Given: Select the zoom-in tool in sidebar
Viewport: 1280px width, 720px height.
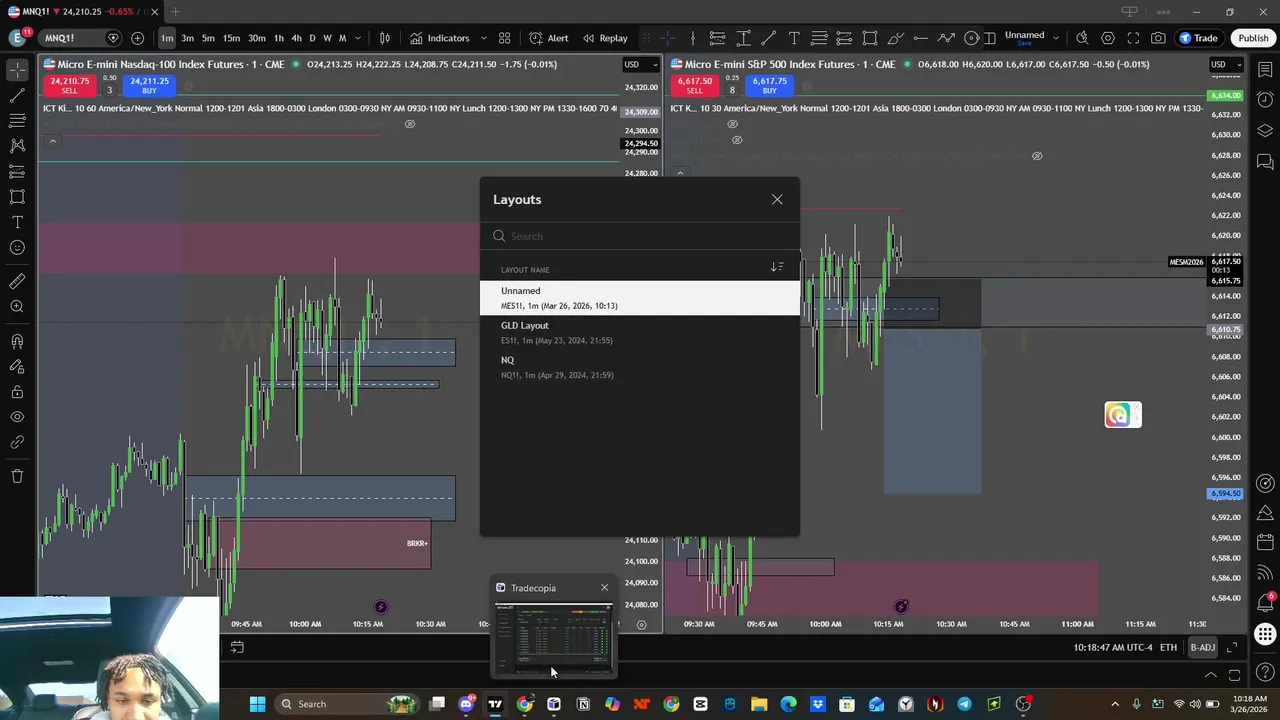Looking at the screenshot, I should 17,307.
